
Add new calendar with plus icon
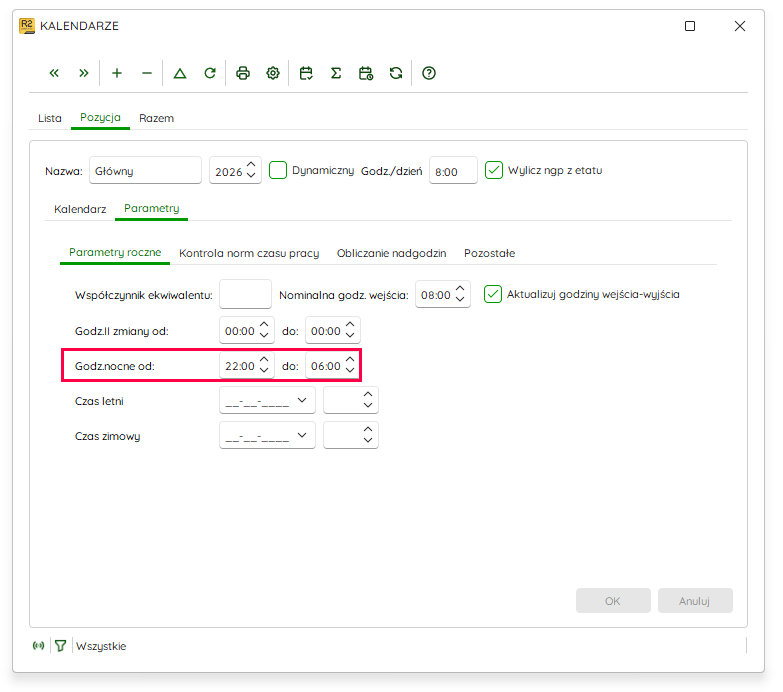coord(117,73)
